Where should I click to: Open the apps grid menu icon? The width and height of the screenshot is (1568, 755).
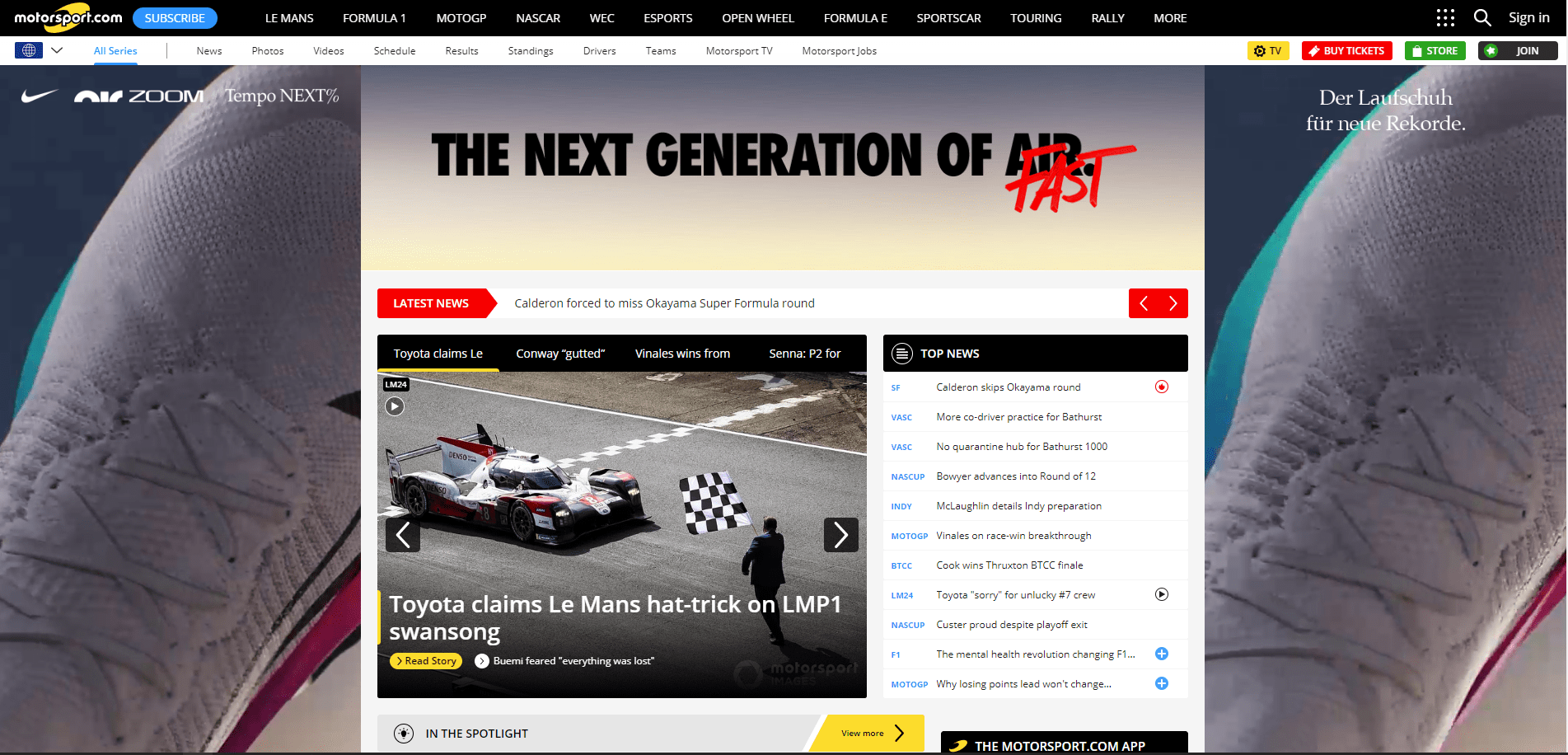tap(1445, 18)
